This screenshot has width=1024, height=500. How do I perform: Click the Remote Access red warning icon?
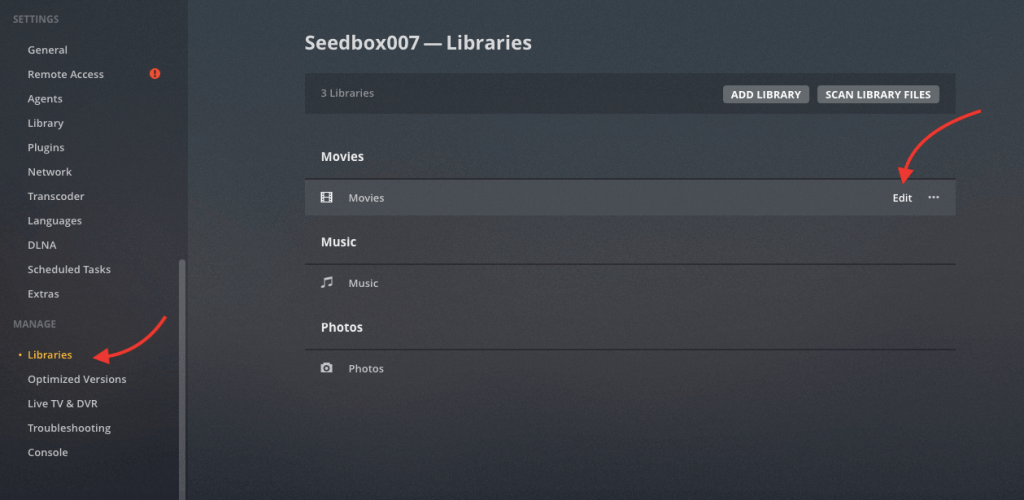155,74
